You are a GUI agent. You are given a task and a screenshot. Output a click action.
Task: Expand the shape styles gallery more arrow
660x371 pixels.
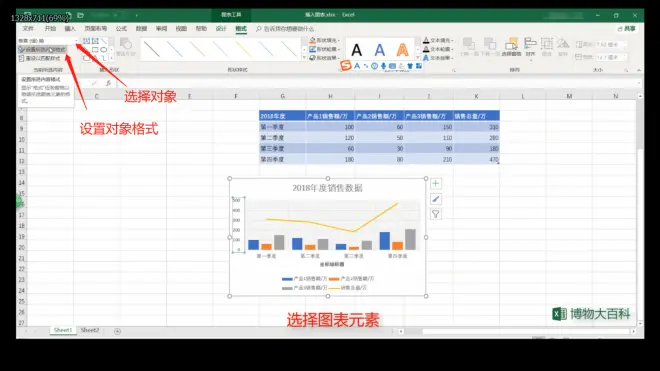304,58
